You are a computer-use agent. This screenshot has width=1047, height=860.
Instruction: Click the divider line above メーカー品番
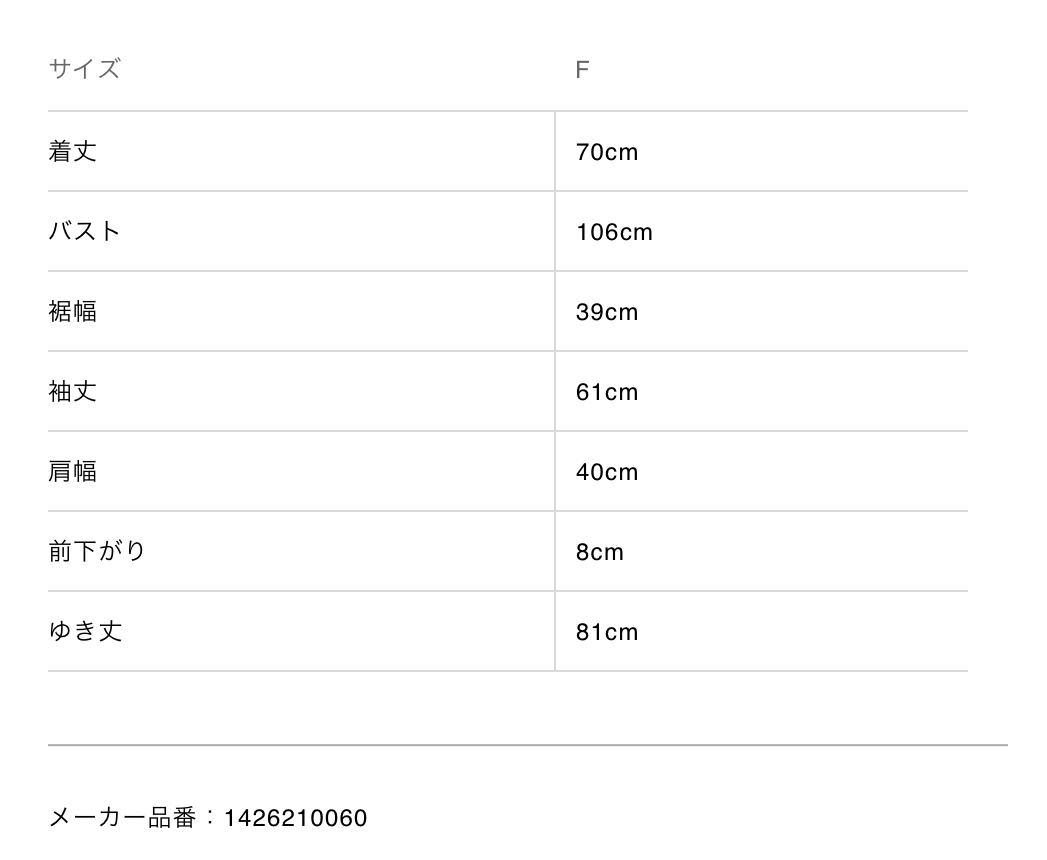tap(527, 745)
